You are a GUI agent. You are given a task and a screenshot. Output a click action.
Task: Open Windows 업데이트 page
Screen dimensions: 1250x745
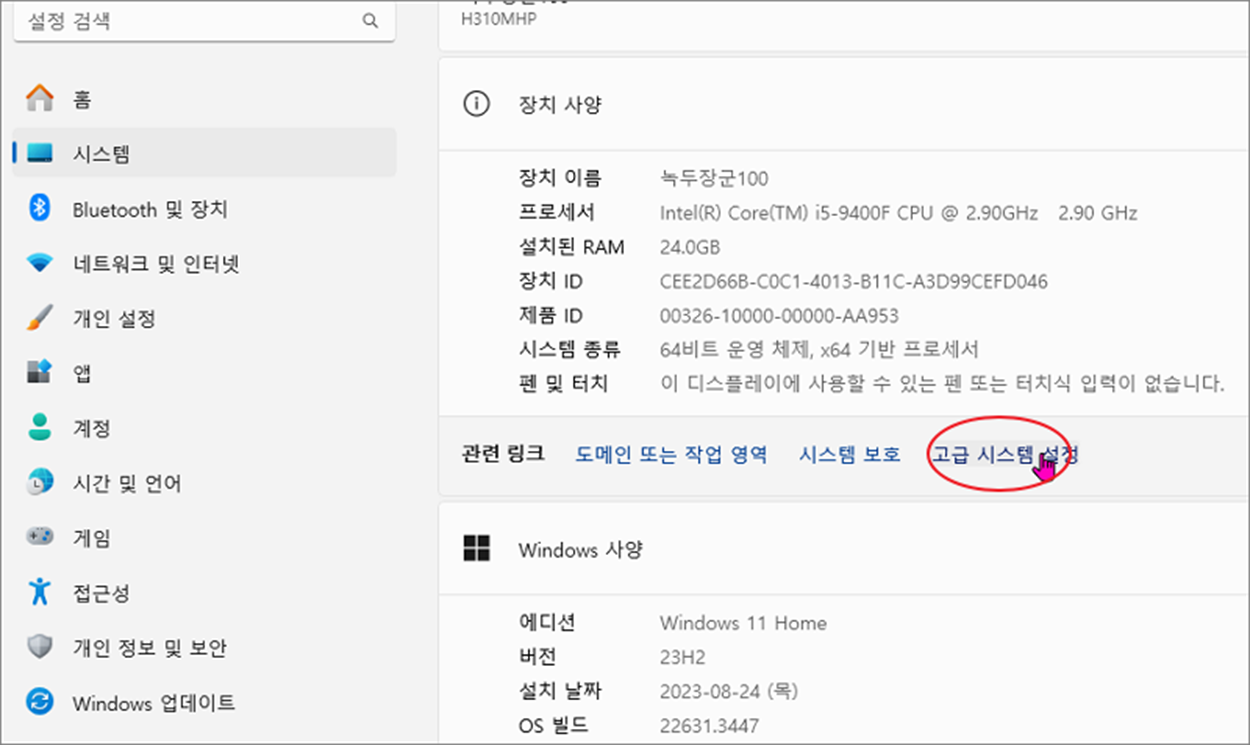(x=205, y=702)
